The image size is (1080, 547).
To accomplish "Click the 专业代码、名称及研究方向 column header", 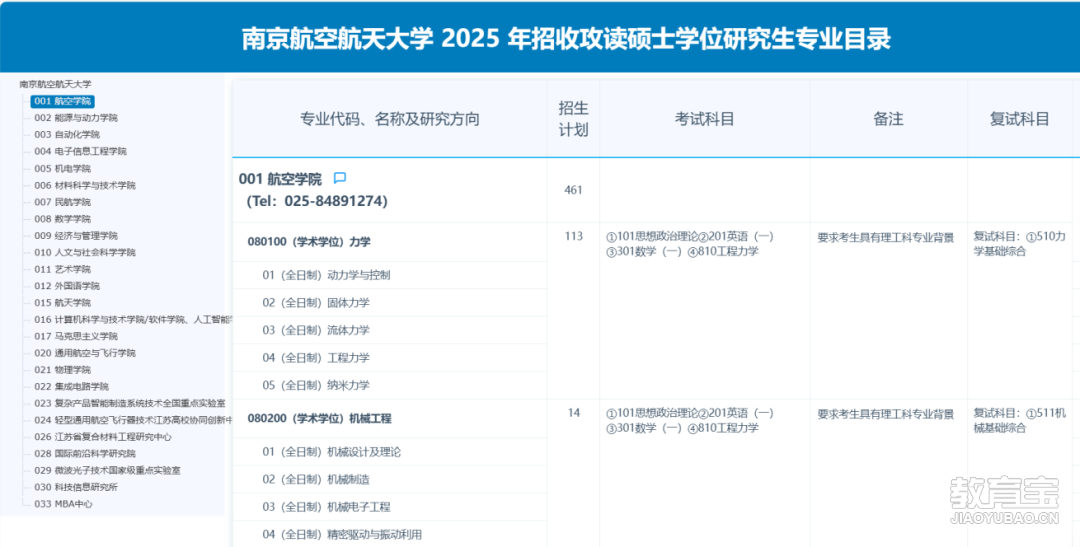I will 390,119.
